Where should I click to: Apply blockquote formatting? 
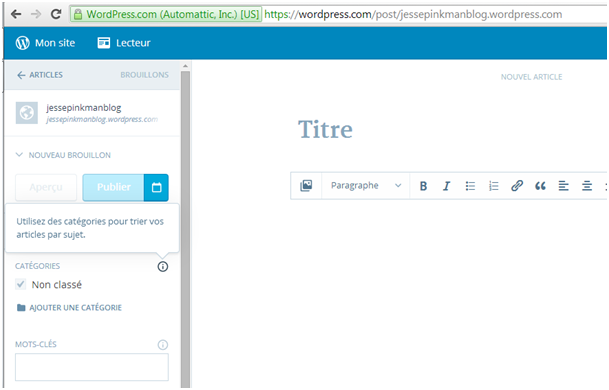point(540,186)
